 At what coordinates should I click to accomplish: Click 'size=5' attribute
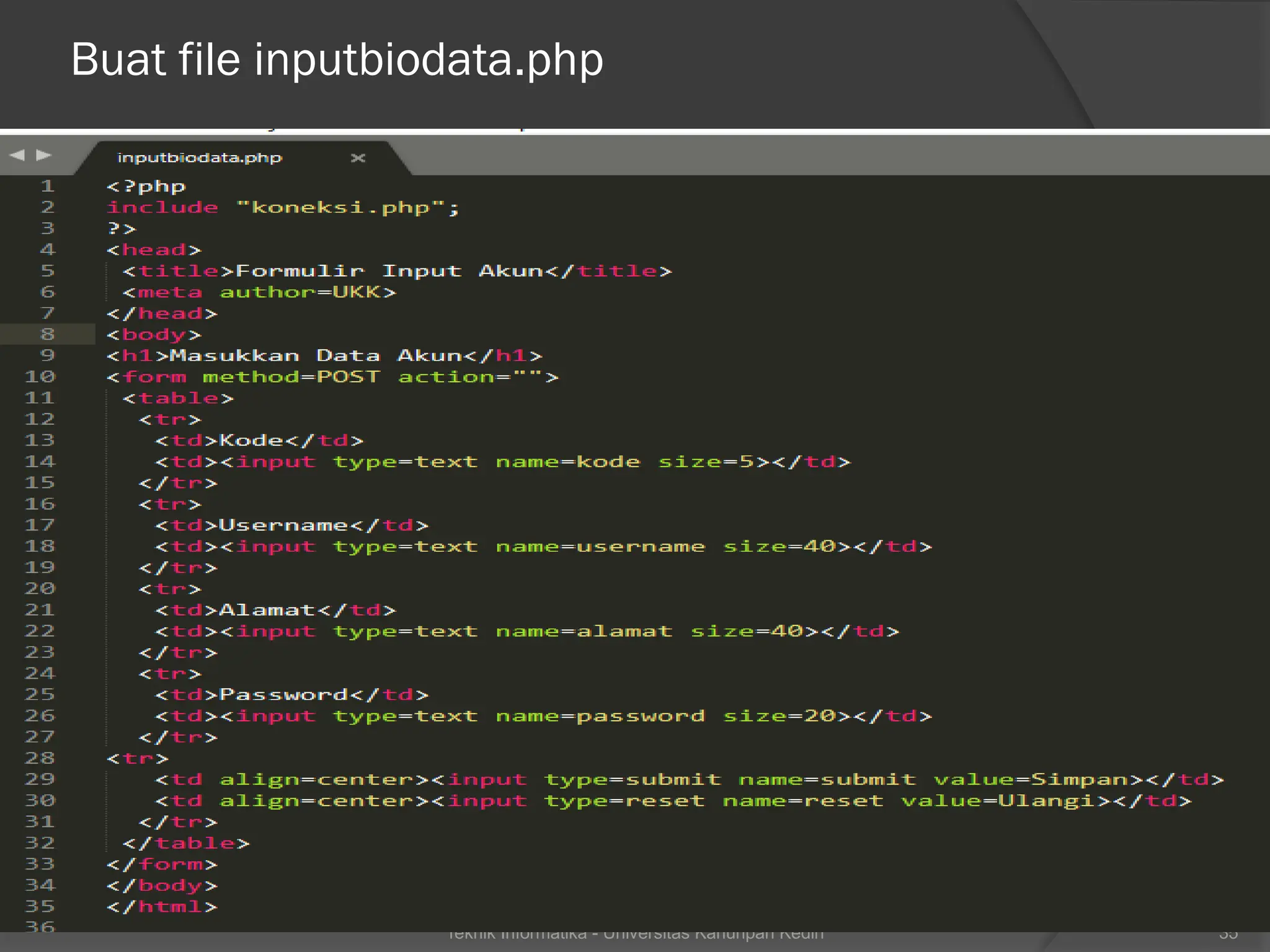(706, 462)
